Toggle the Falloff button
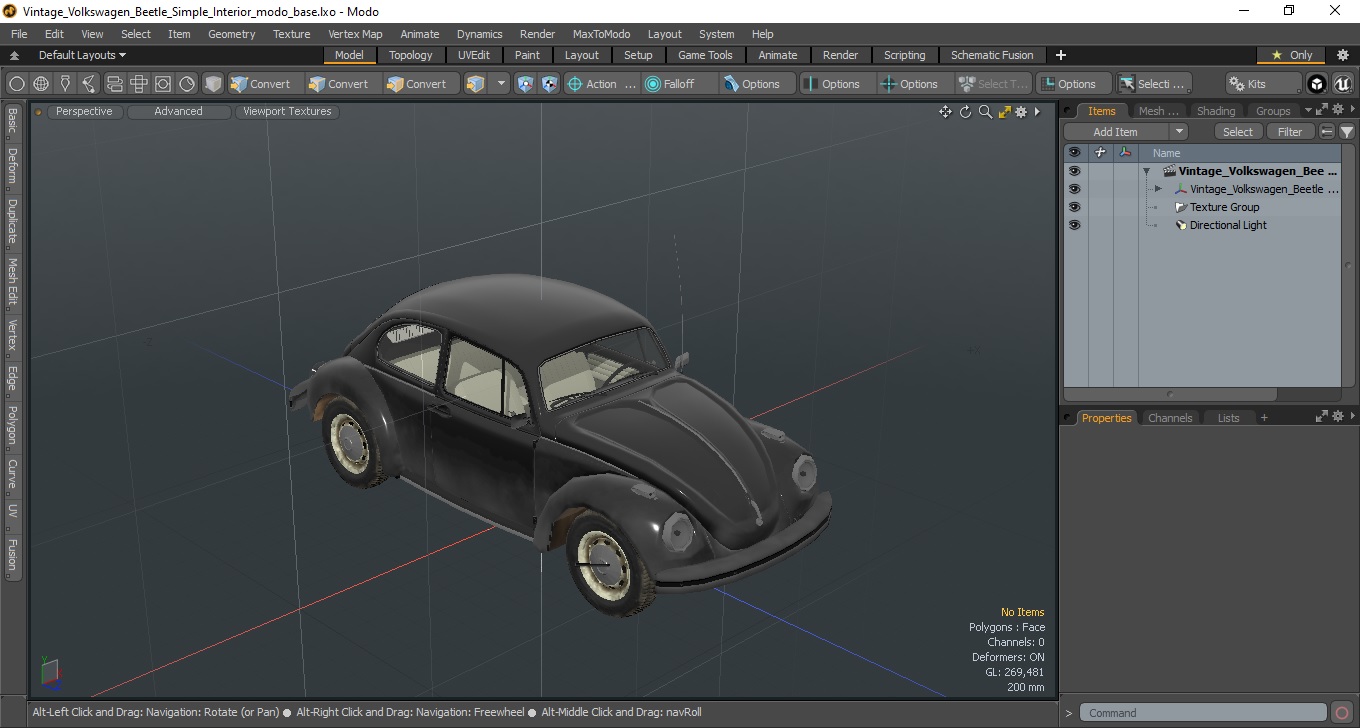The image size is (1360, 728). coord(680,84)
